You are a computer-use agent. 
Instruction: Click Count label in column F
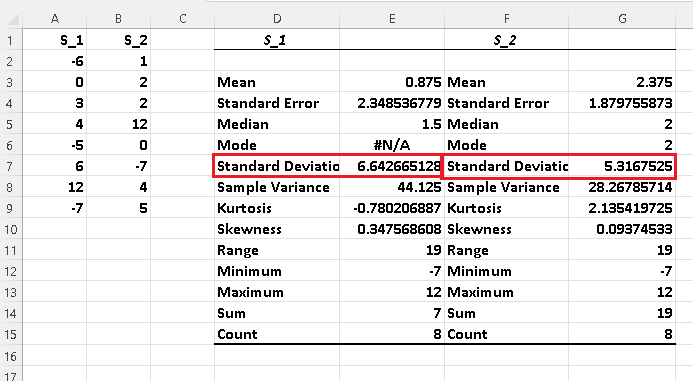(467, 335)
